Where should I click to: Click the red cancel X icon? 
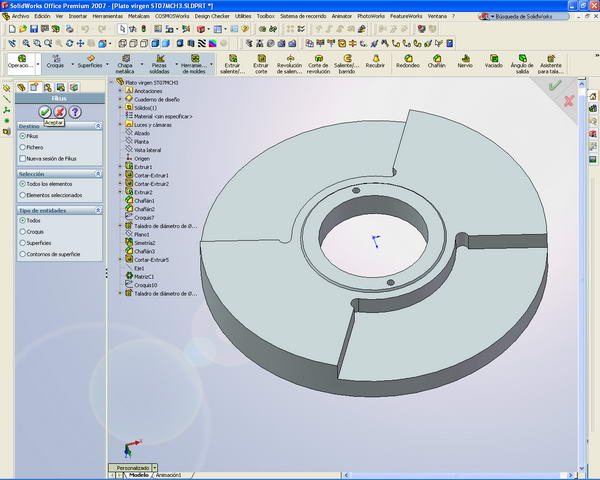(x=59, y=113)
